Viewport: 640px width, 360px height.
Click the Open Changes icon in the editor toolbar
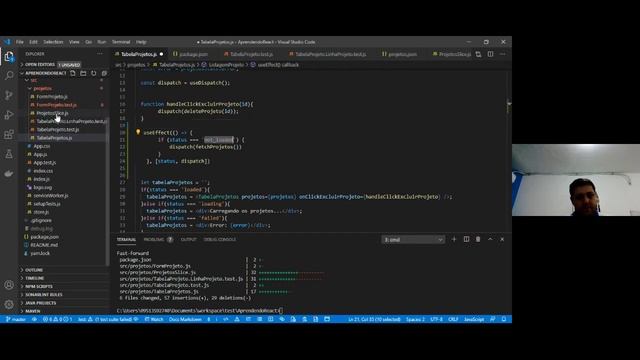click(478, 54)
